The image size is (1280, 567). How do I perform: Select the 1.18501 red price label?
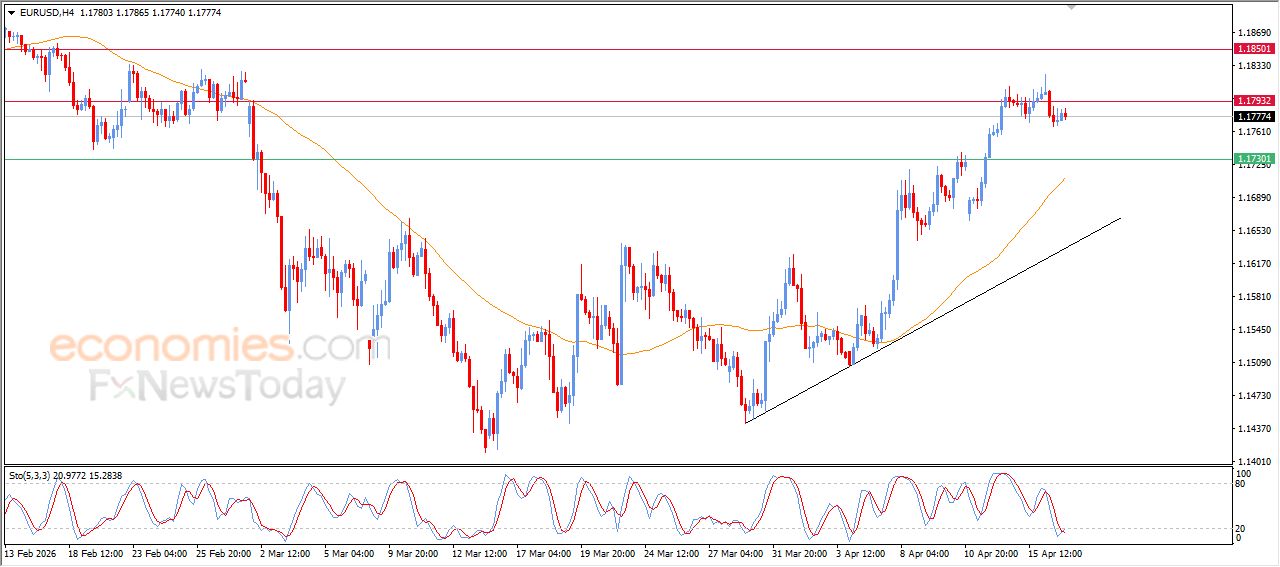click(1254, 49)
